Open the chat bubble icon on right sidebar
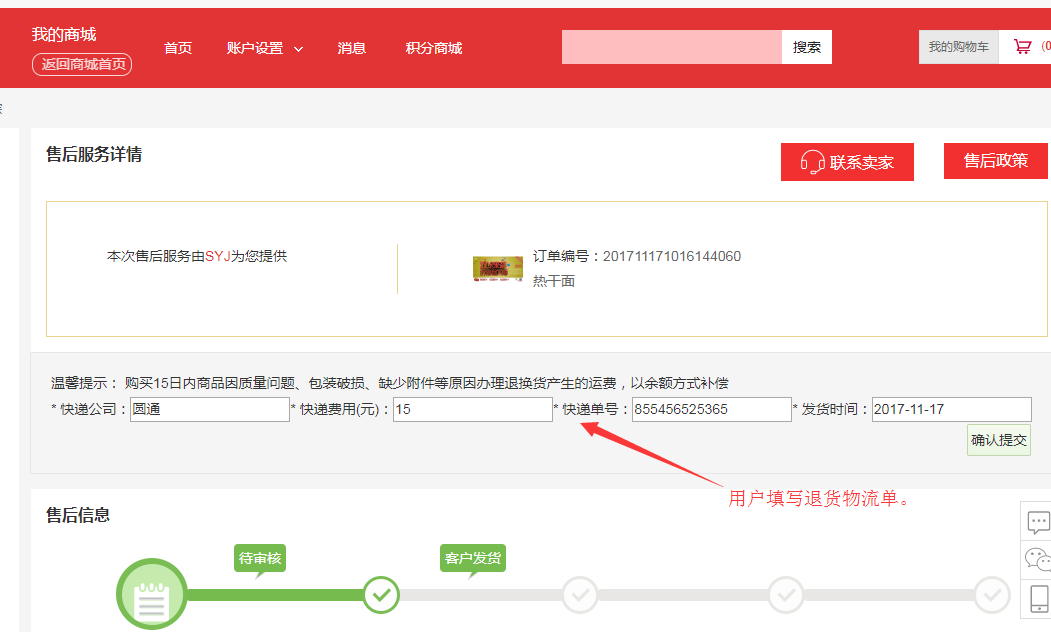 [x=1038, y=521]
